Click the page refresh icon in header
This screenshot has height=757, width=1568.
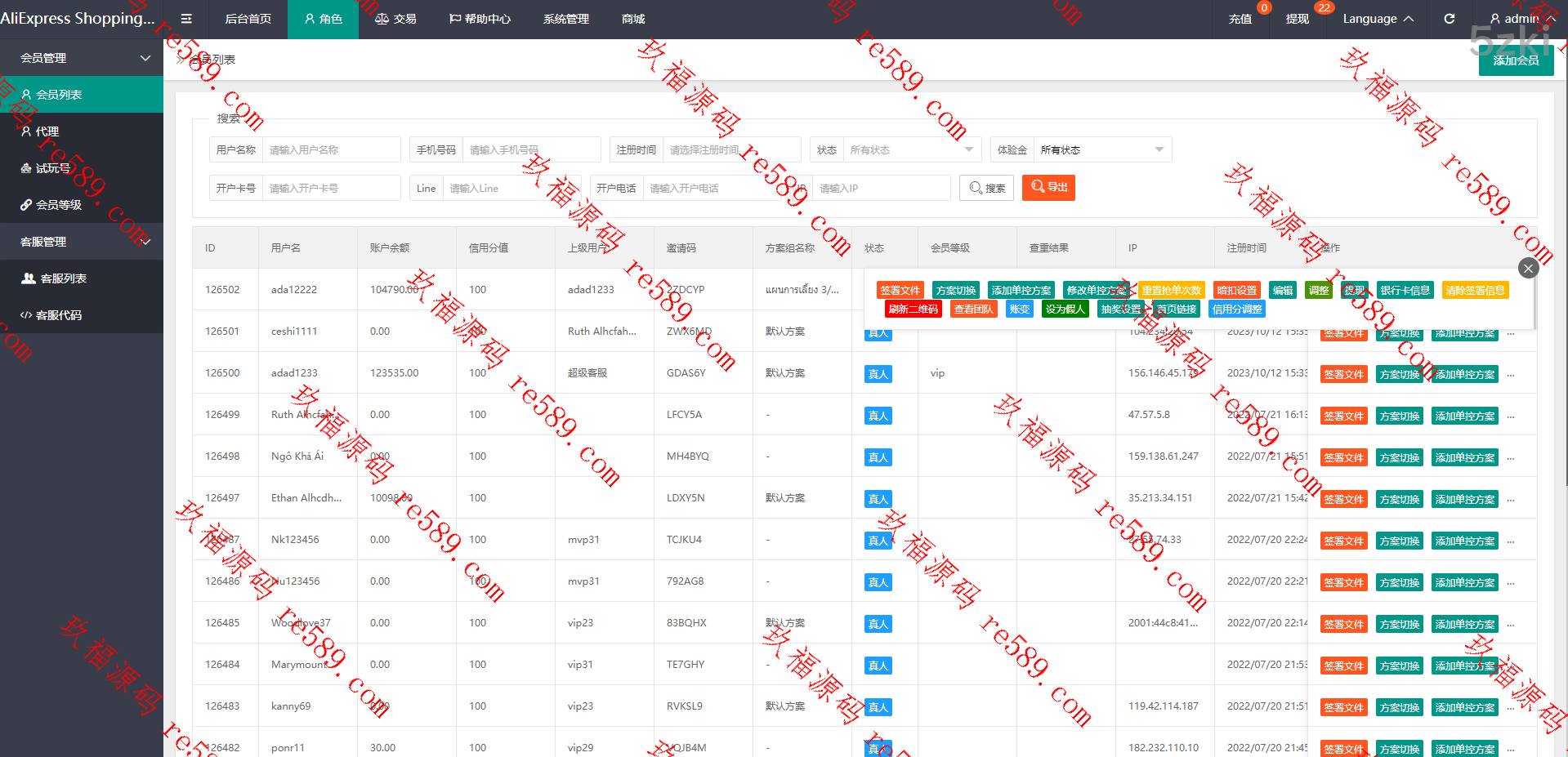point(1449,19)
